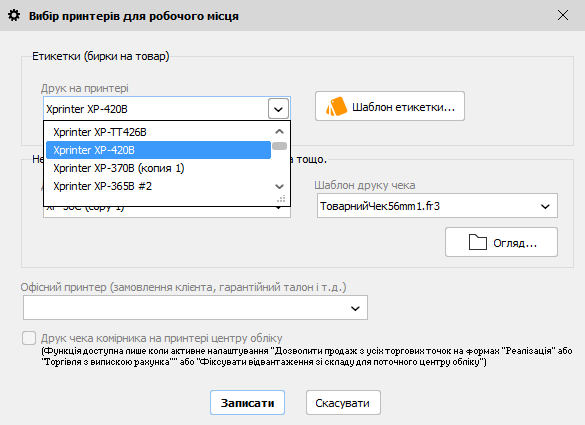Toggle cashier receipt printing checkbox
Image resolution: width=585 pixels, height=425 pixels.
pyautogui.click(x=29, y=338)
